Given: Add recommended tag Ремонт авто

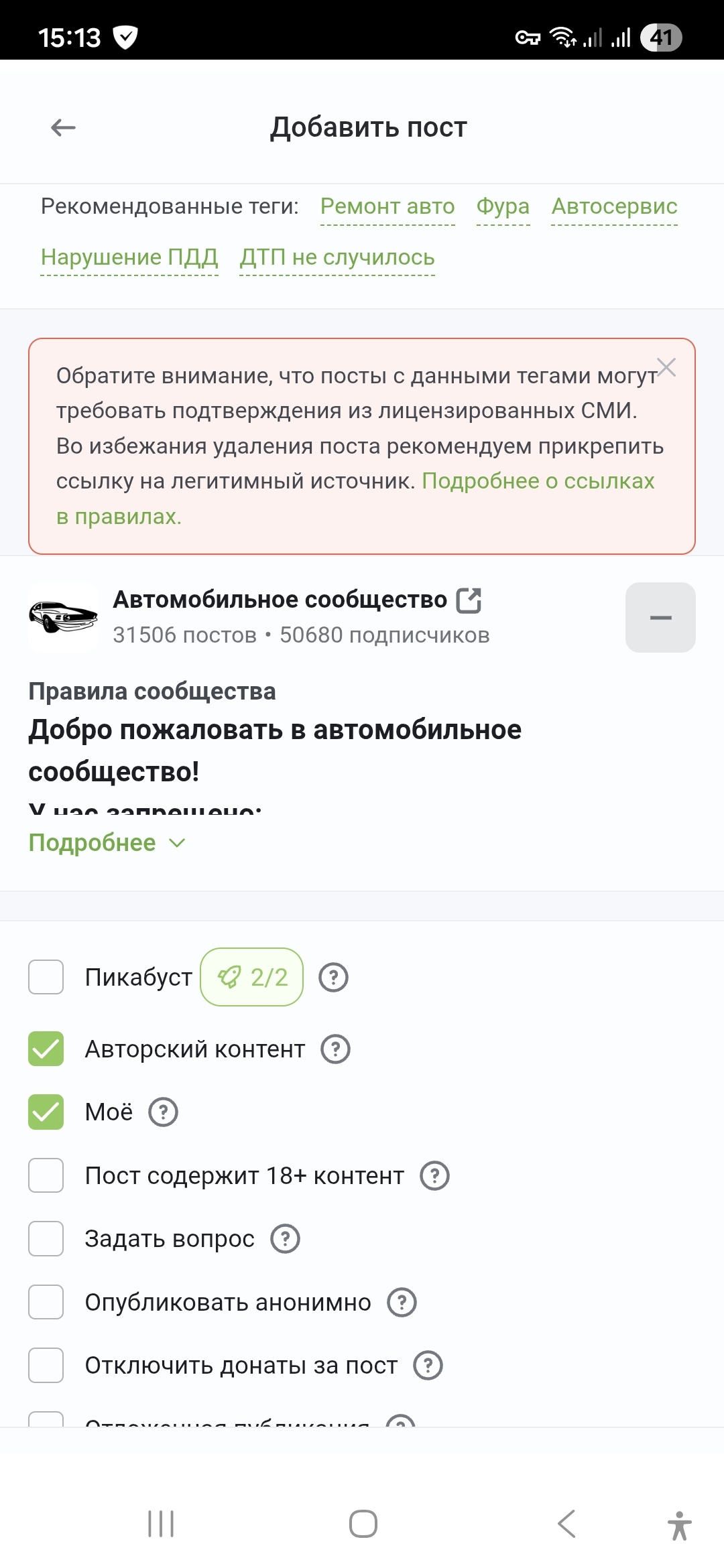Looking at the screenshot, I should [387, 206].
